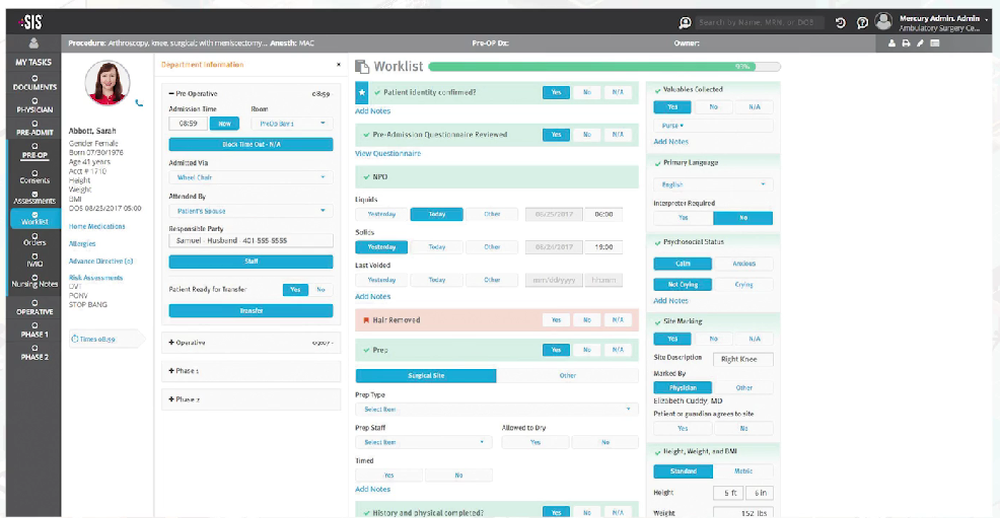Click the Transfer button

click(251, 311)
